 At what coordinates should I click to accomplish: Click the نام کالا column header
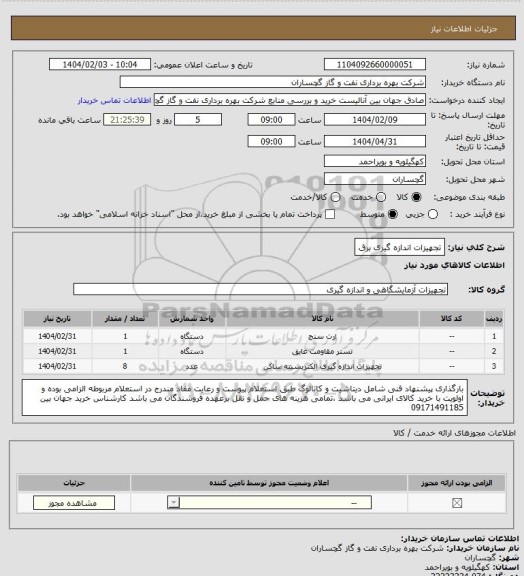click(x=322, y=319)
